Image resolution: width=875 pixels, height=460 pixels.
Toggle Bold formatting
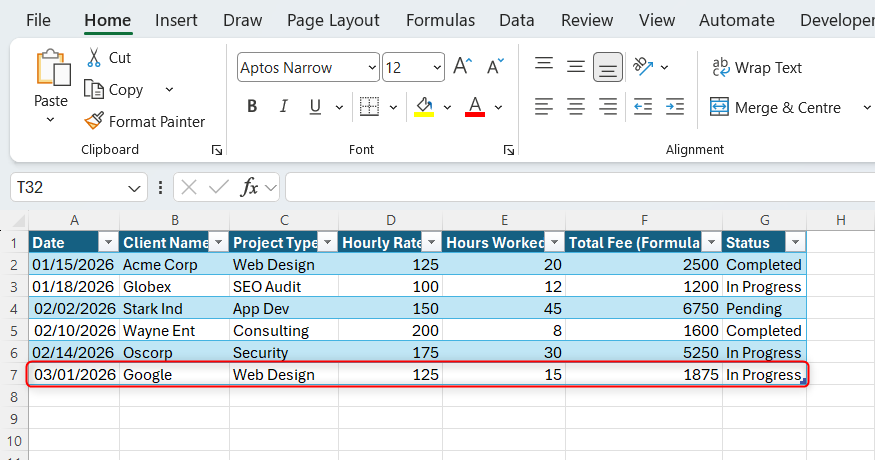coord(252,106)
